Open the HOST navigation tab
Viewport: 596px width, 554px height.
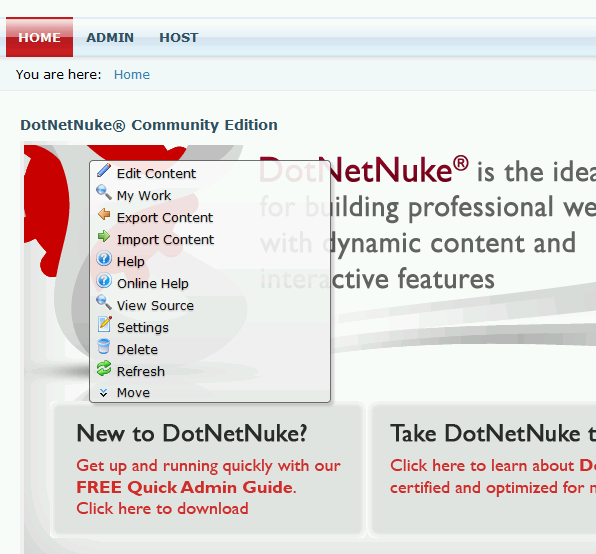[179, 38]
